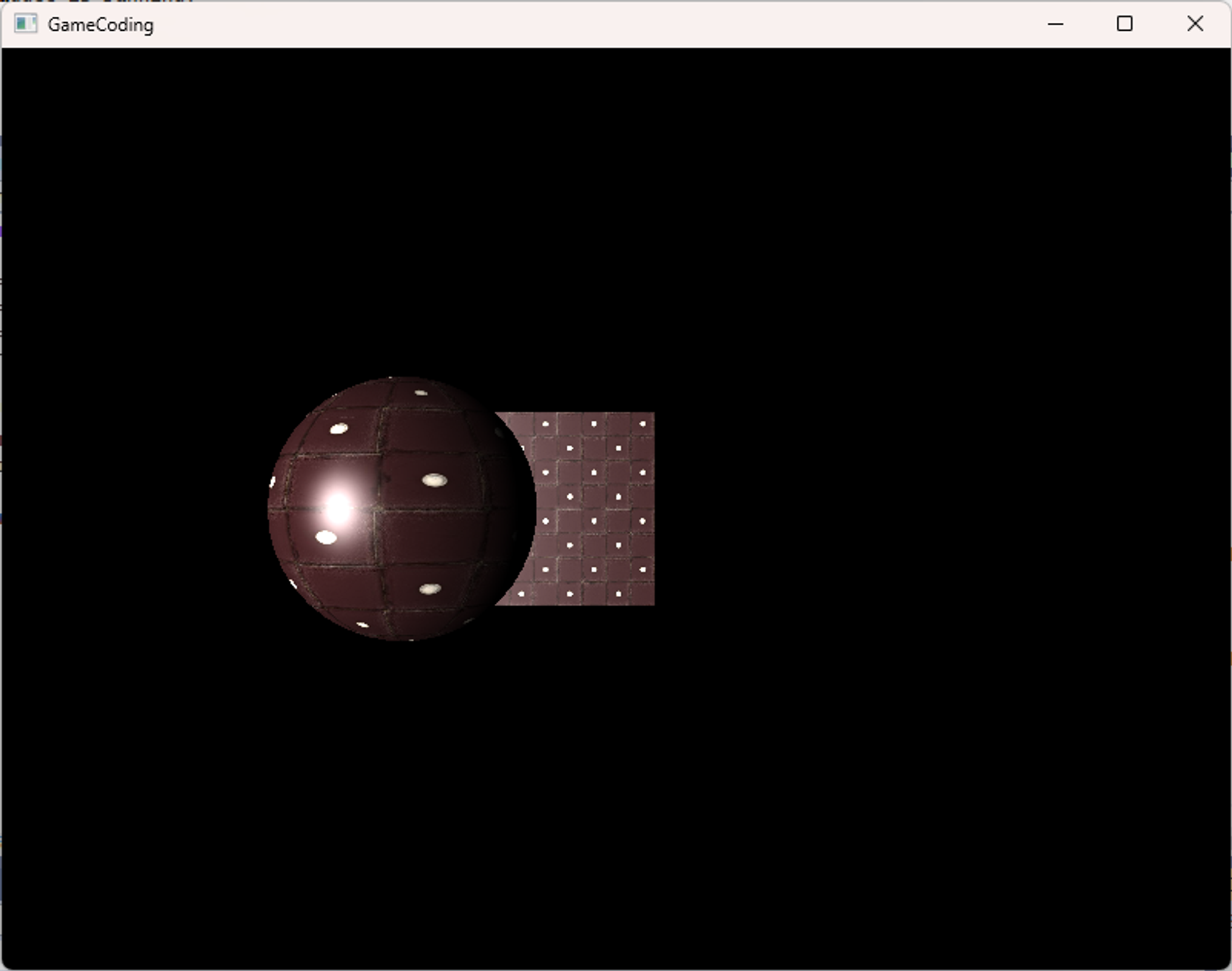The width and height of the screenshot is (1232, 971).
Task: Click the GameCoding application icon in title bar
Action: coord(25,24)
